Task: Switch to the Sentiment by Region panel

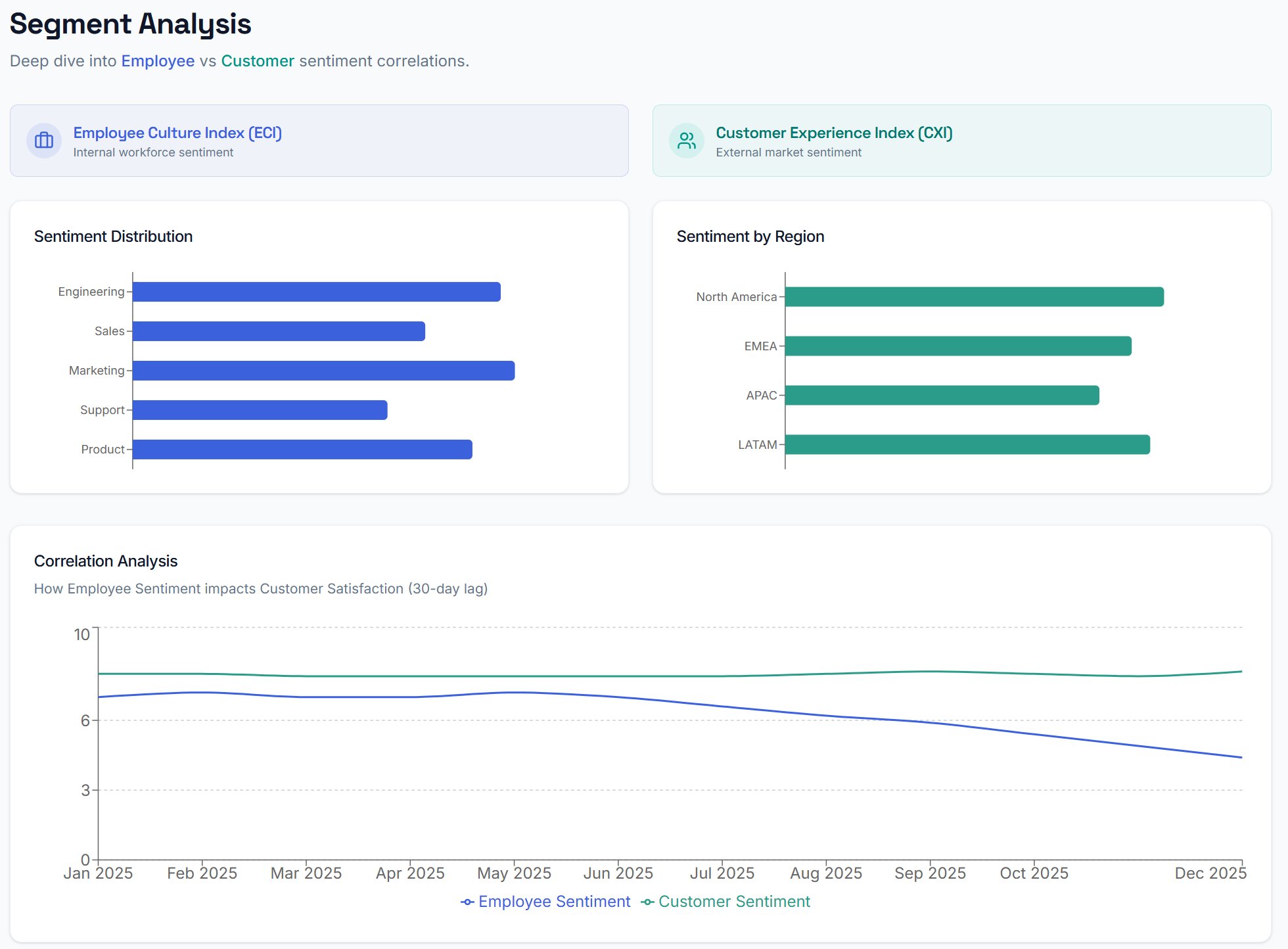Action: 750,236
